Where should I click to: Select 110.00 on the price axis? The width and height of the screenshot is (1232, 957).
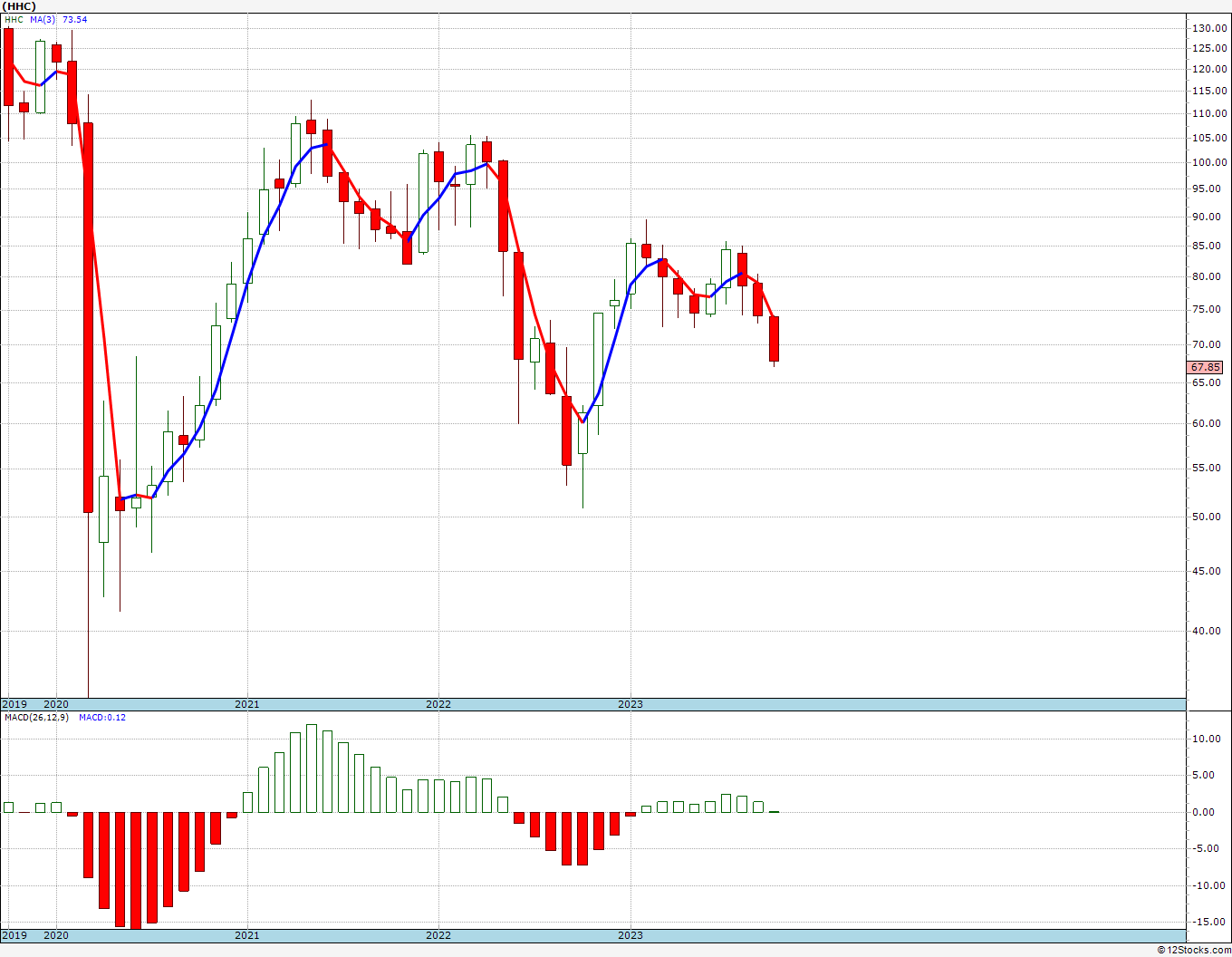point(1209,113)
